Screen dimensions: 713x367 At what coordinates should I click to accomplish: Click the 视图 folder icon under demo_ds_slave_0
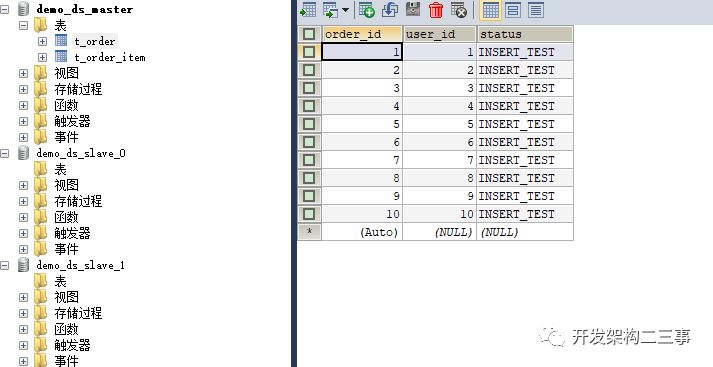click(x=40, y=185)
